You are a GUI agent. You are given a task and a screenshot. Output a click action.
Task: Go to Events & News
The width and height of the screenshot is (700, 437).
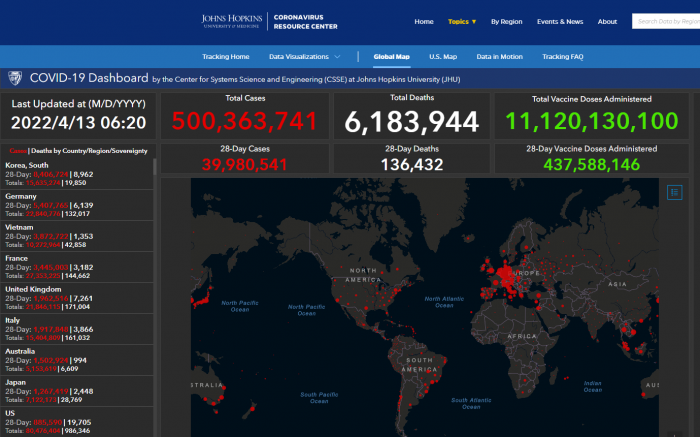click(560, 21)
